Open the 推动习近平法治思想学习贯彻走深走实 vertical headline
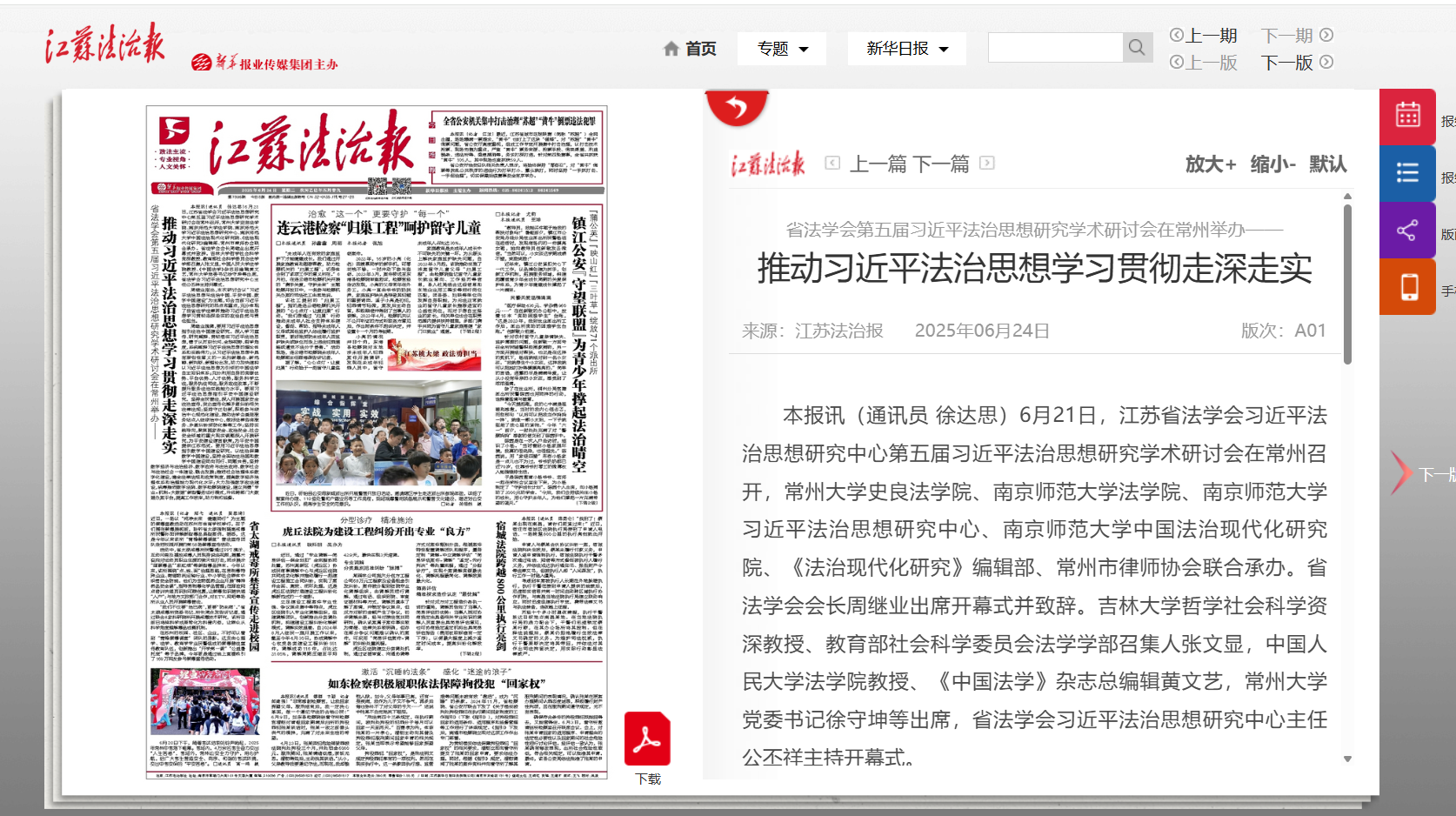Screen dimensions: 1456x816 point(169,334)
